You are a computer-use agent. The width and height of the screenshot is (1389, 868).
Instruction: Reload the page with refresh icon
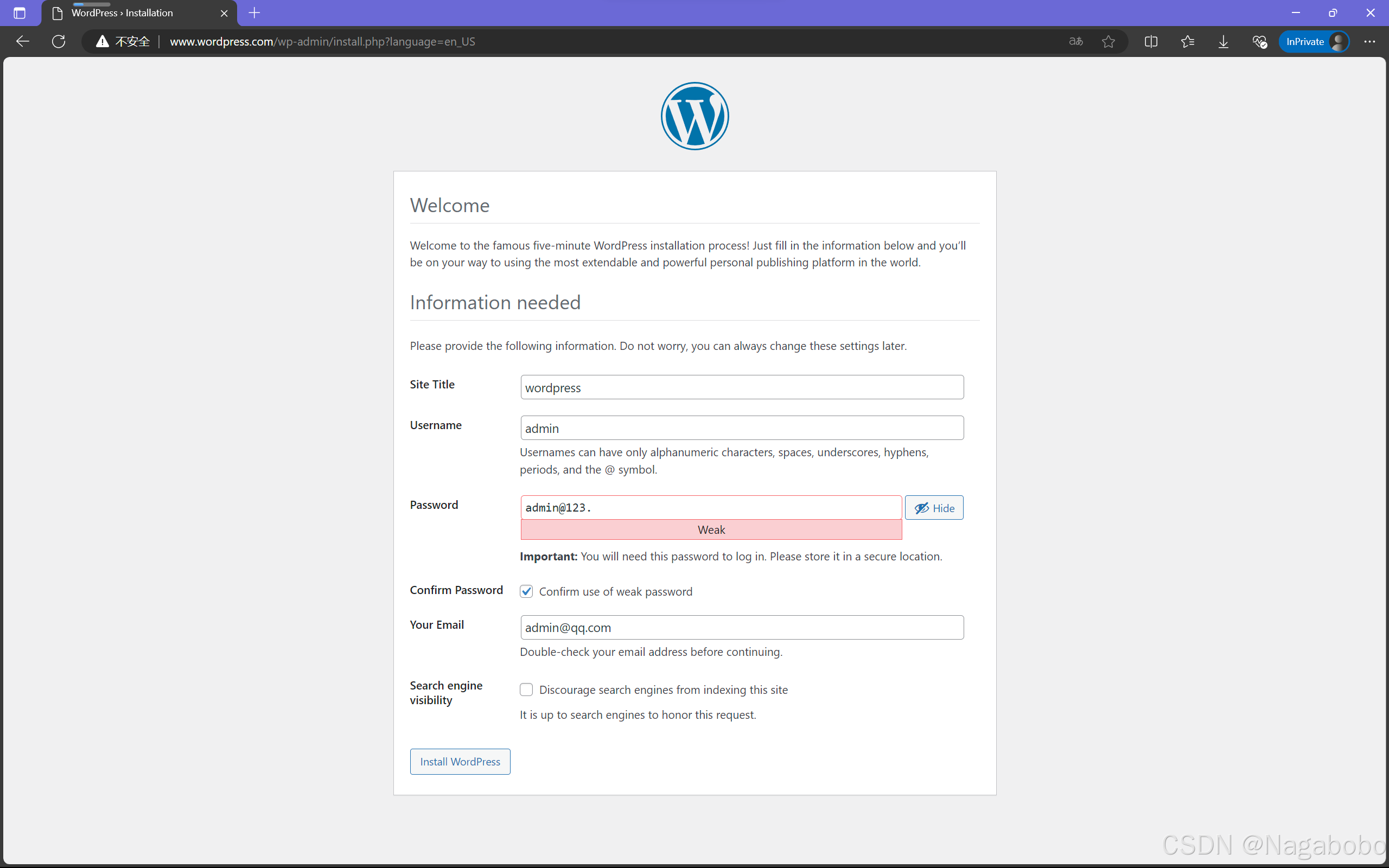[59, 41]
